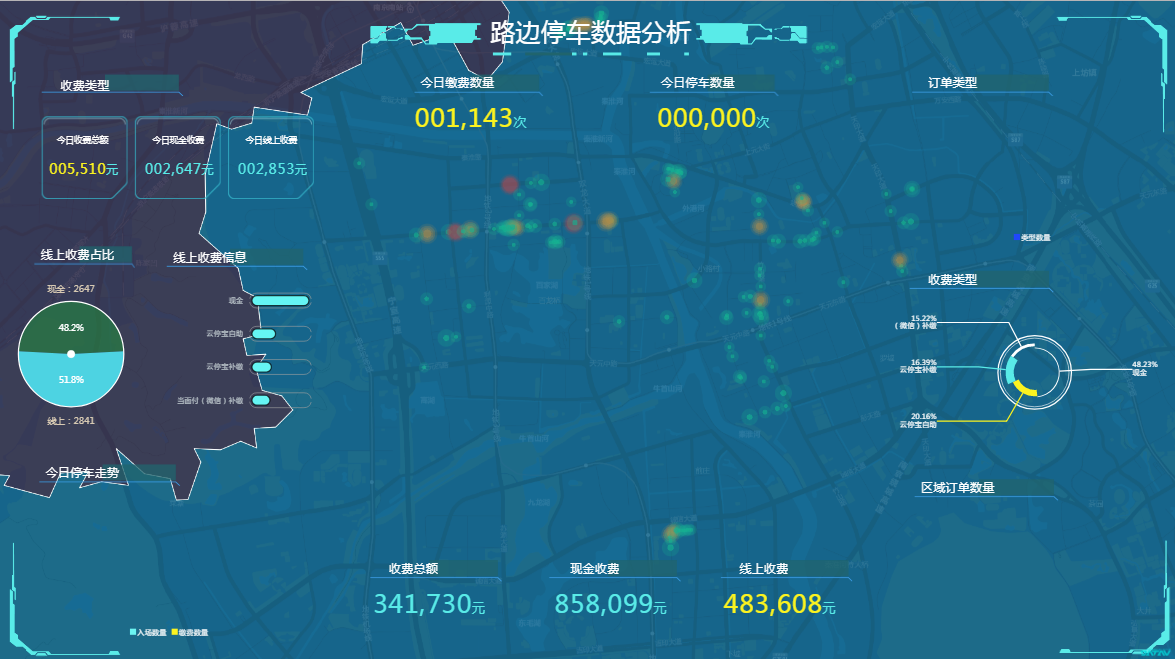Open the 今日停车走势 panel header
1175x659 pixels.
(x=82, y=473)
